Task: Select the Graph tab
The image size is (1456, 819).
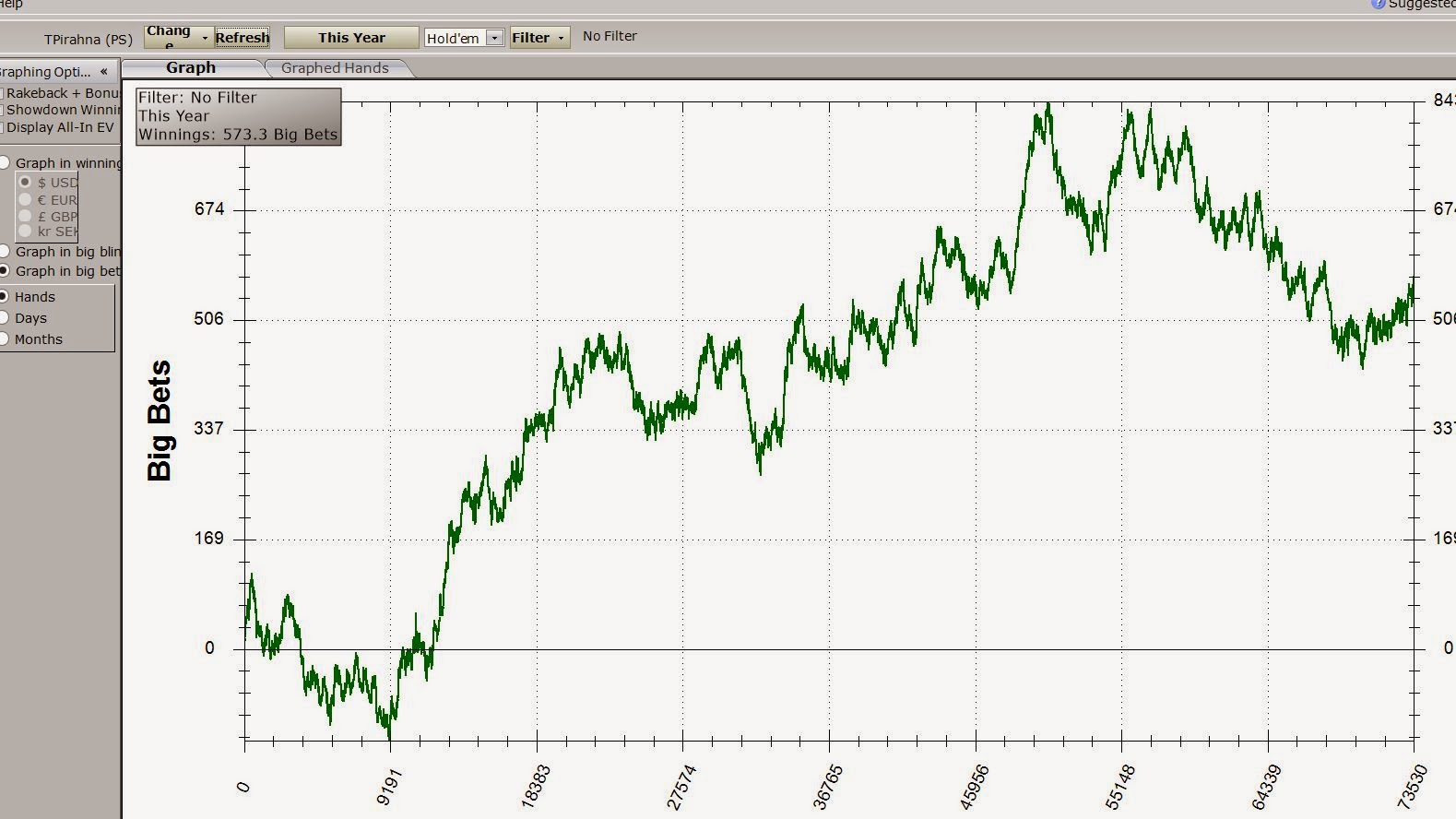Action: (191, 68)
